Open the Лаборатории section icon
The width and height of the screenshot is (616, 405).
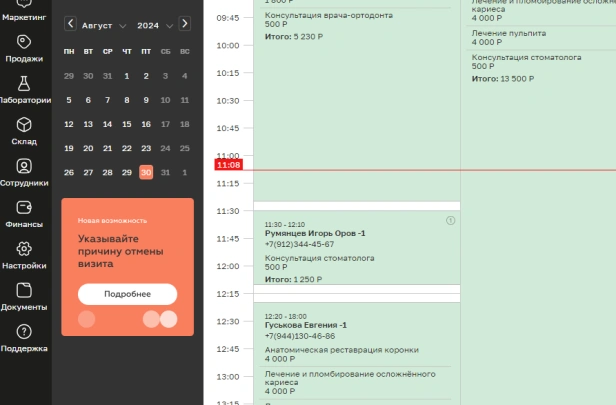(x=25, y=90)
